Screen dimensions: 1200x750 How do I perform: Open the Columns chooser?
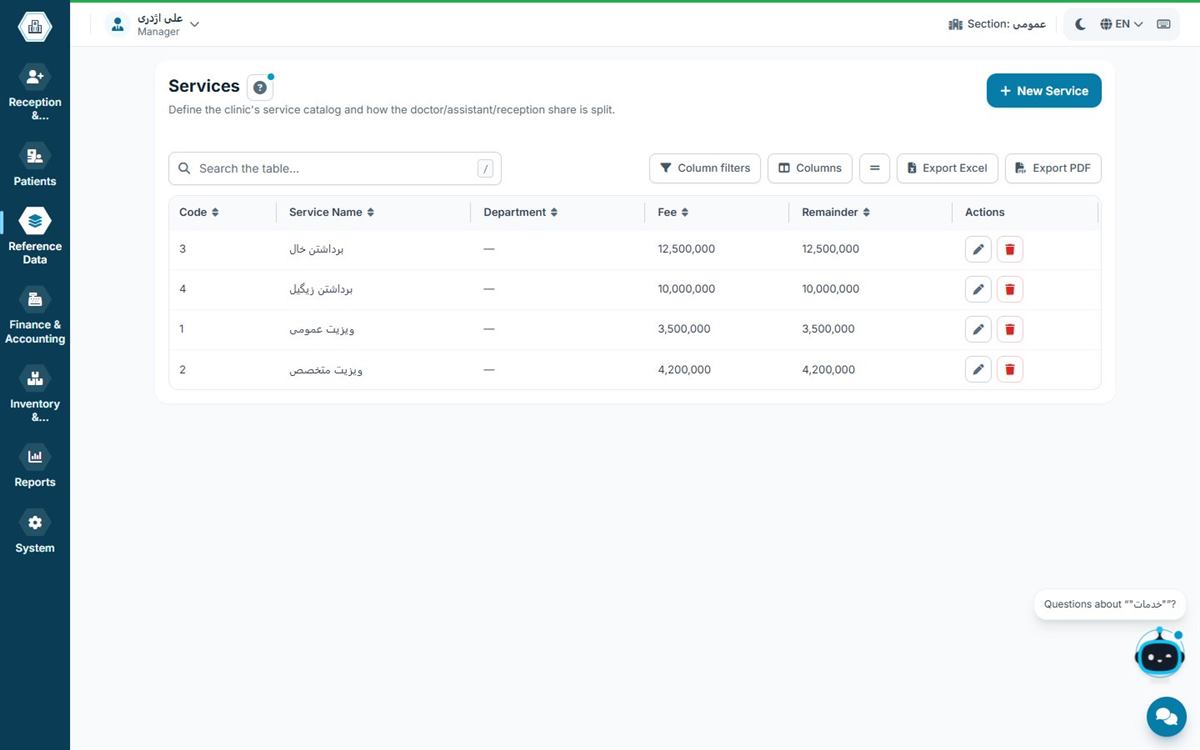tap(810, 168)
